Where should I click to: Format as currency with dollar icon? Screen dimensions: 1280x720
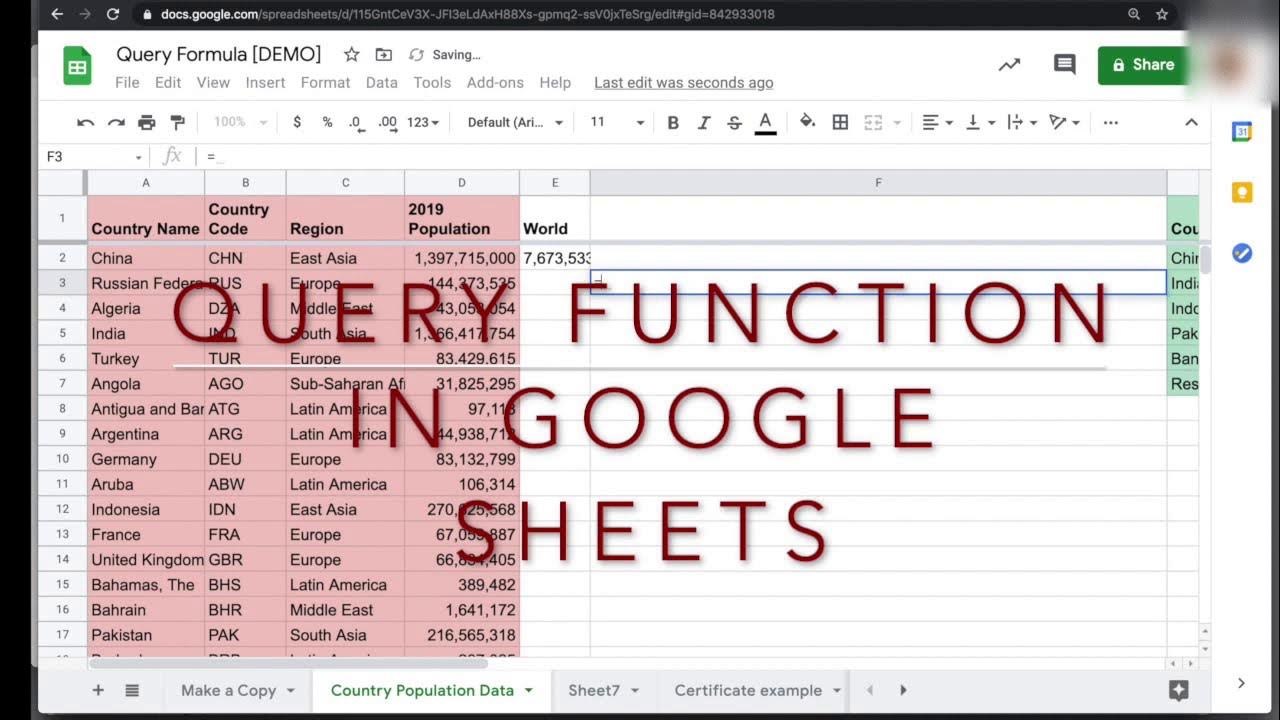297,122
